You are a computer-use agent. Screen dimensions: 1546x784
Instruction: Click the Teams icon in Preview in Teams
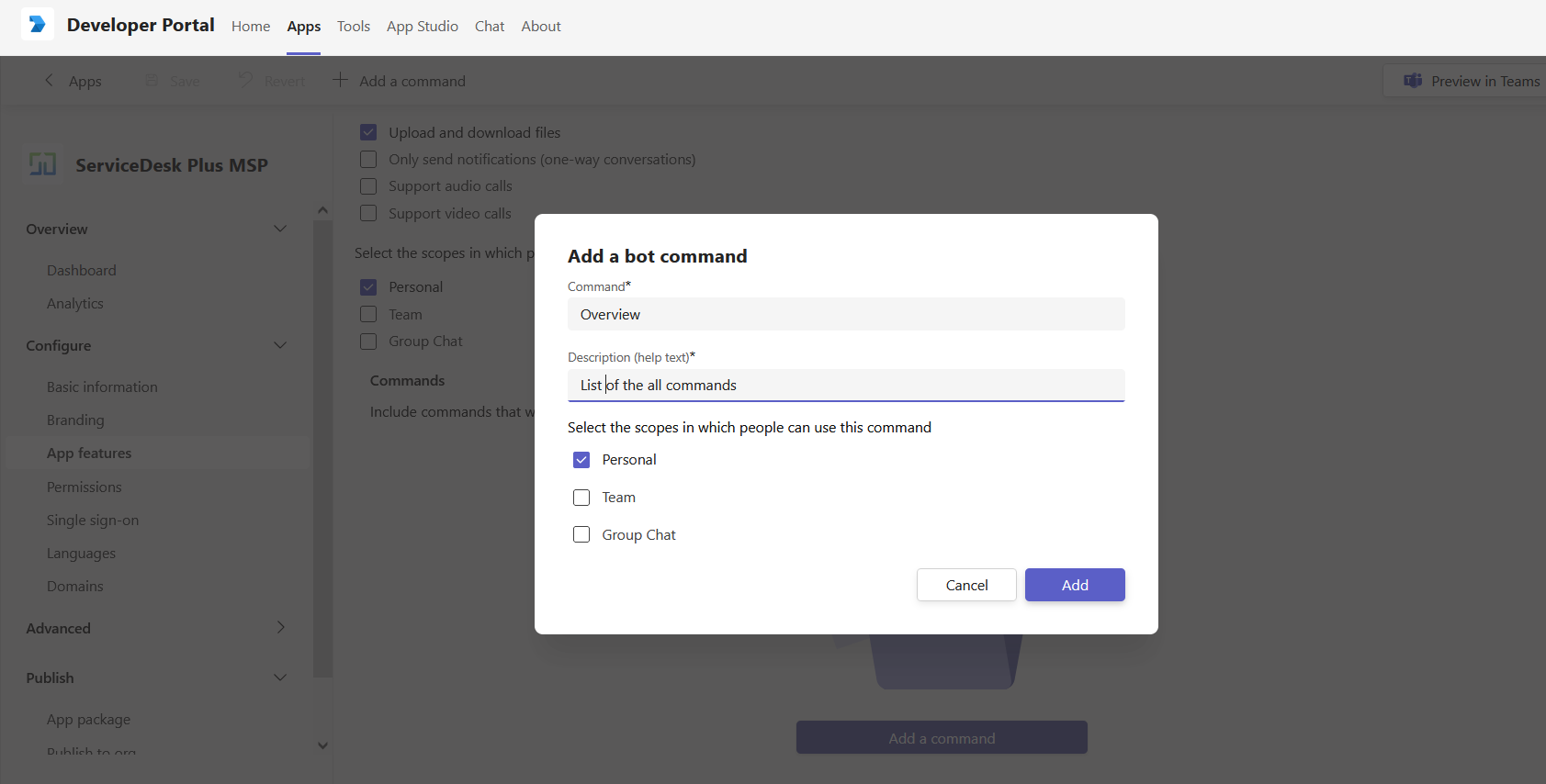click(1413, 81)
